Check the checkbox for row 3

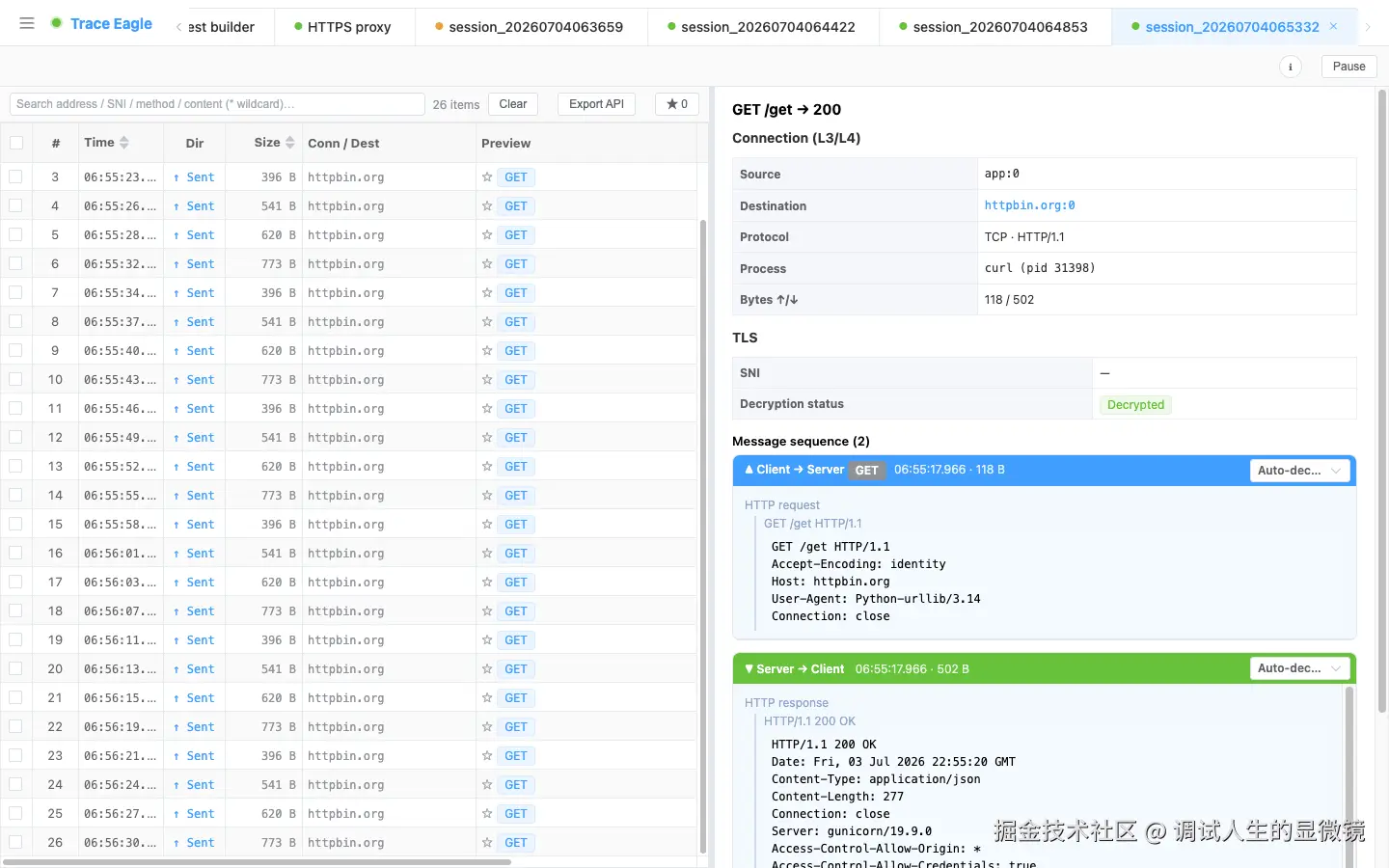16,176
